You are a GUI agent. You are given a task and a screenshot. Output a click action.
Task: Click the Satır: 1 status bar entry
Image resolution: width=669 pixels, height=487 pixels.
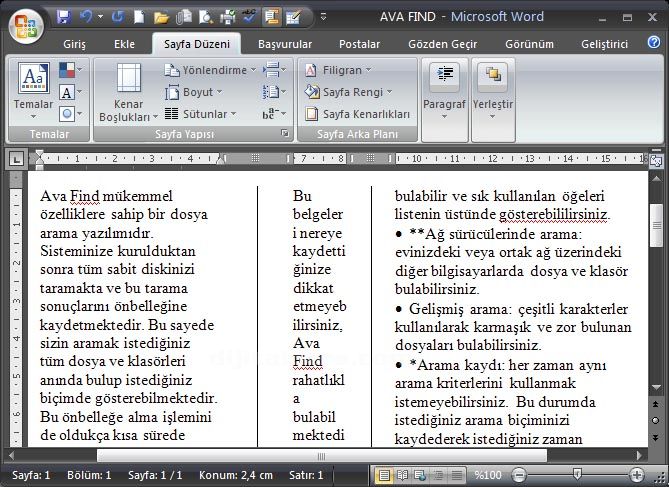[306, 475]
